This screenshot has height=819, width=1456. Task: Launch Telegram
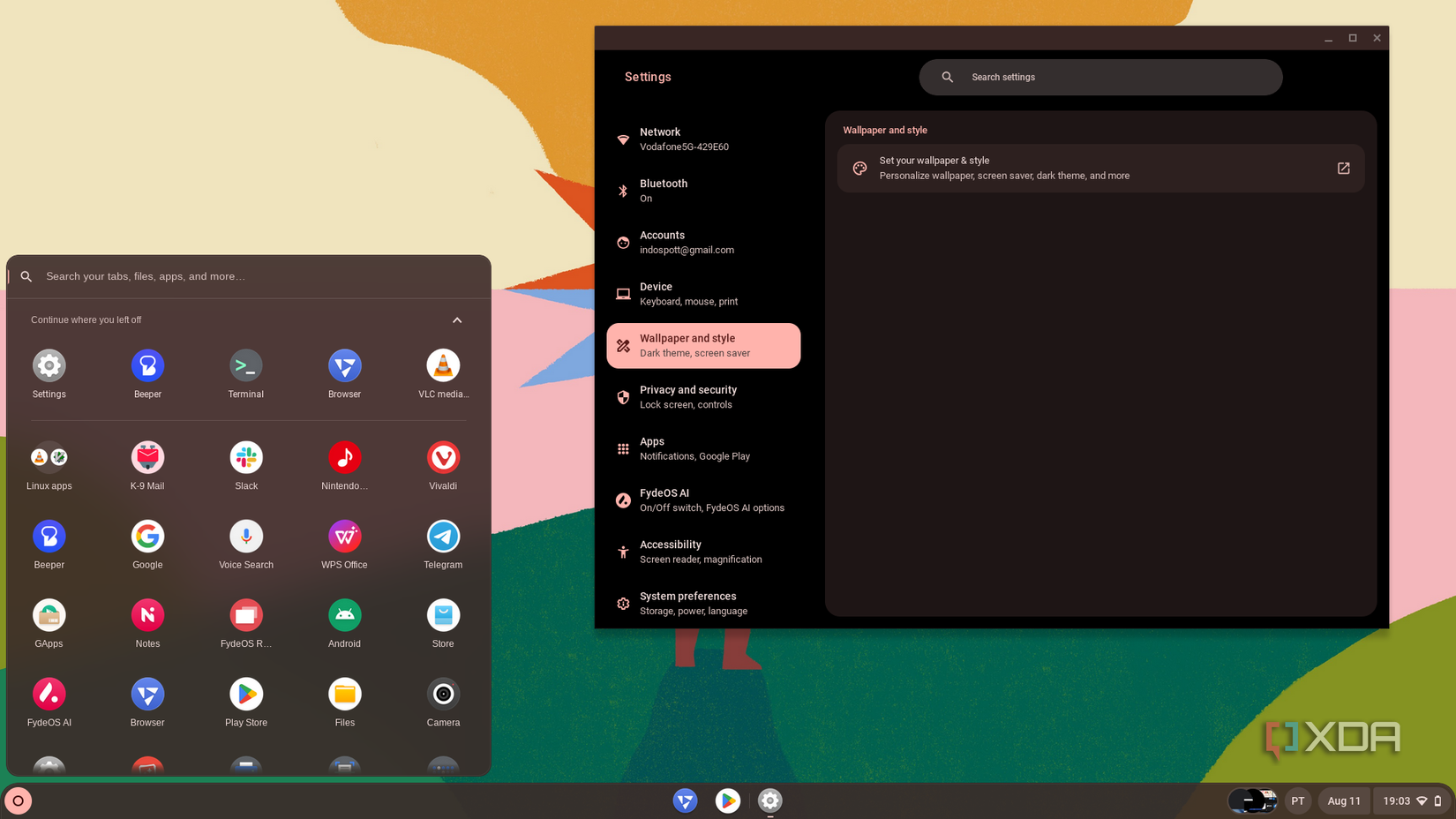coord(443,536)
